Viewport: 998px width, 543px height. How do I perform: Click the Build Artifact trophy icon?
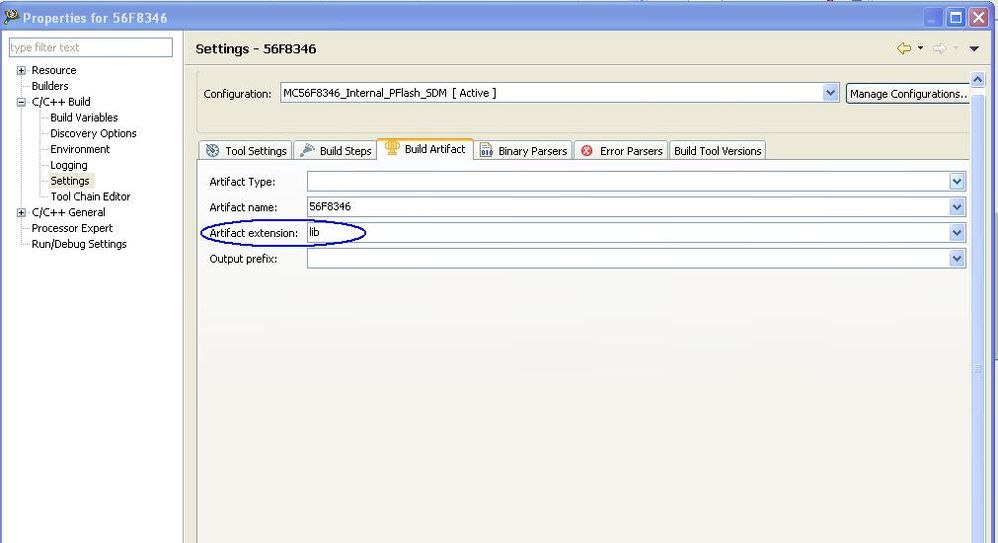click(x=392, y=148)
